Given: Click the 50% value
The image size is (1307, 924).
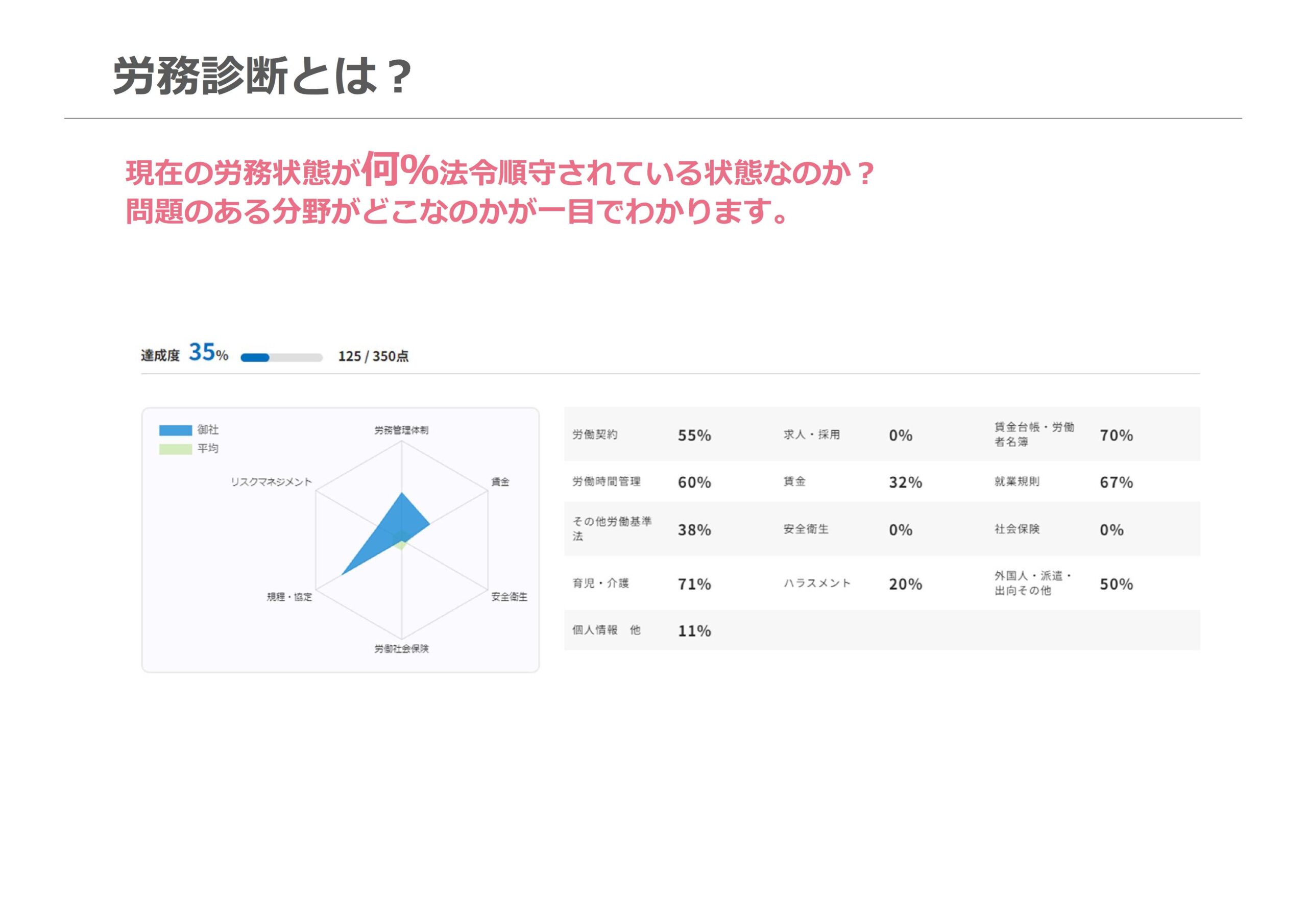Looking at the screenshot, I should pyautogui.click(x=1116, y=584).
